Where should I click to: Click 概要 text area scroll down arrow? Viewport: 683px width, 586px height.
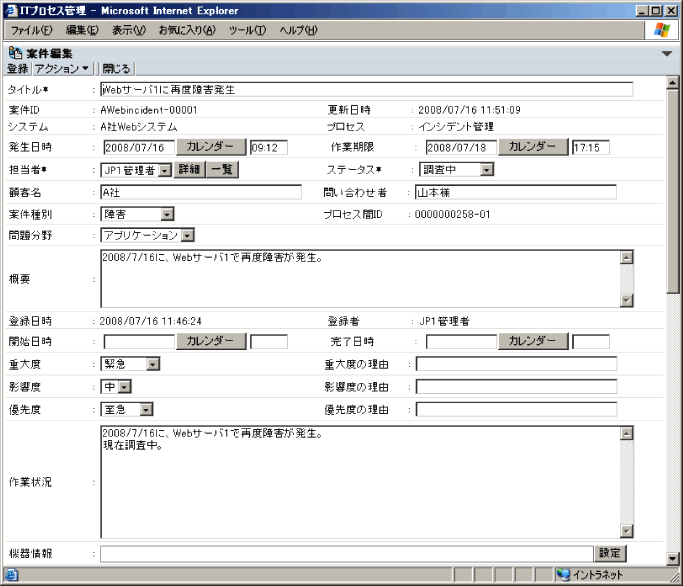click(x=626, y=301)
